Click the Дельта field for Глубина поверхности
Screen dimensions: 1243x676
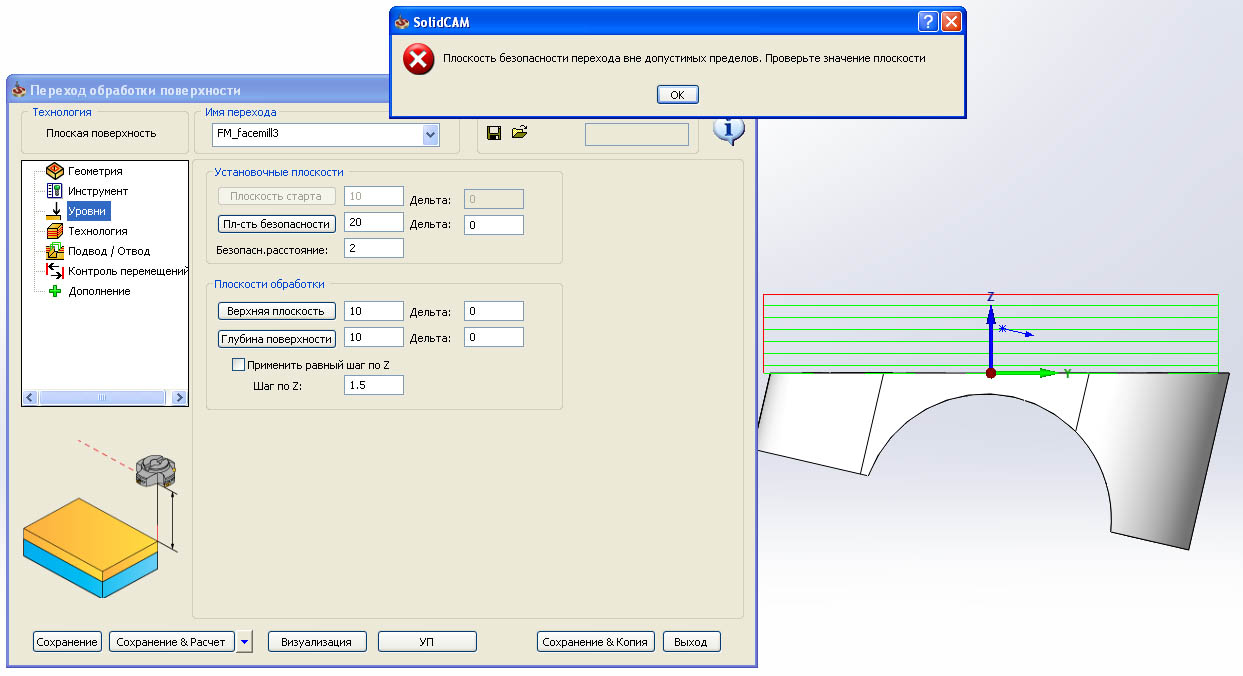494,338
